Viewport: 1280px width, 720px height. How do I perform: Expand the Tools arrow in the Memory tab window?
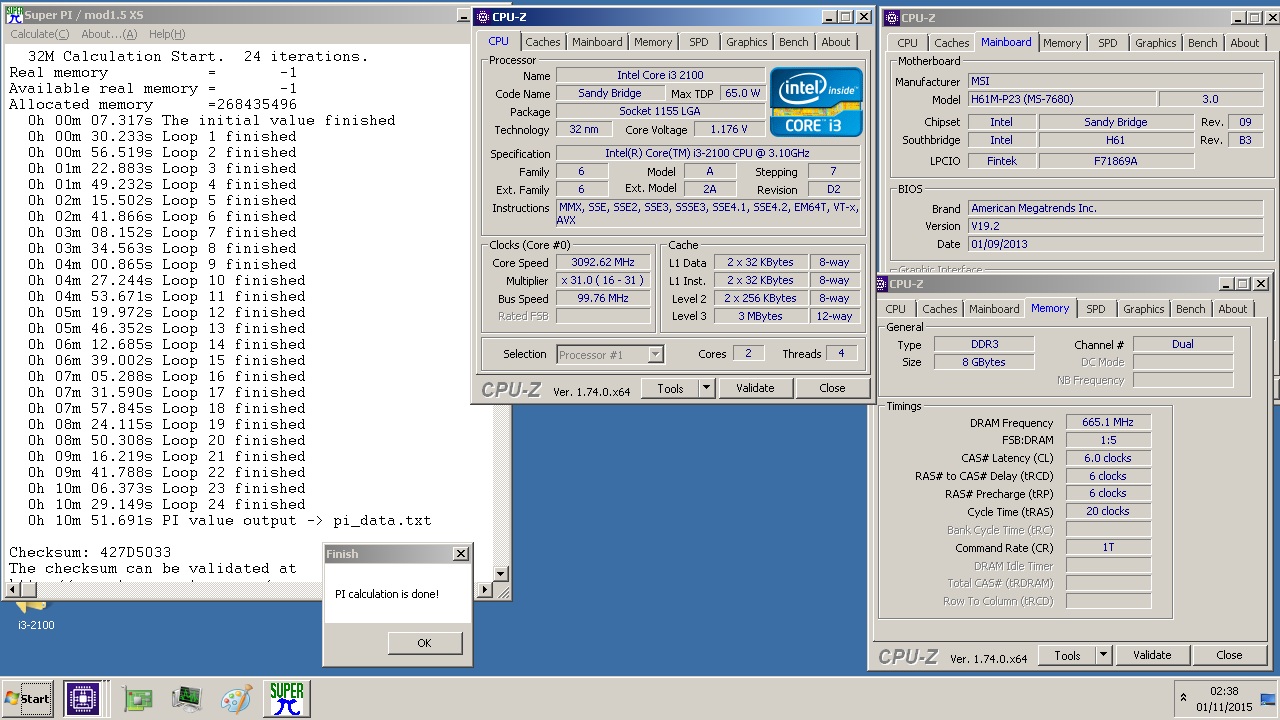1103,655
